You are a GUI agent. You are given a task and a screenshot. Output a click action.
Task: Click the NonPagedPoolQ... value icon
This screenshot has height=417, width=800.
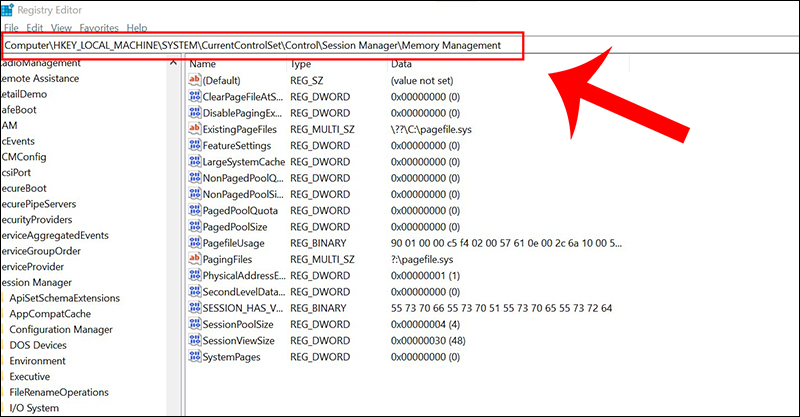click(194, 178)
